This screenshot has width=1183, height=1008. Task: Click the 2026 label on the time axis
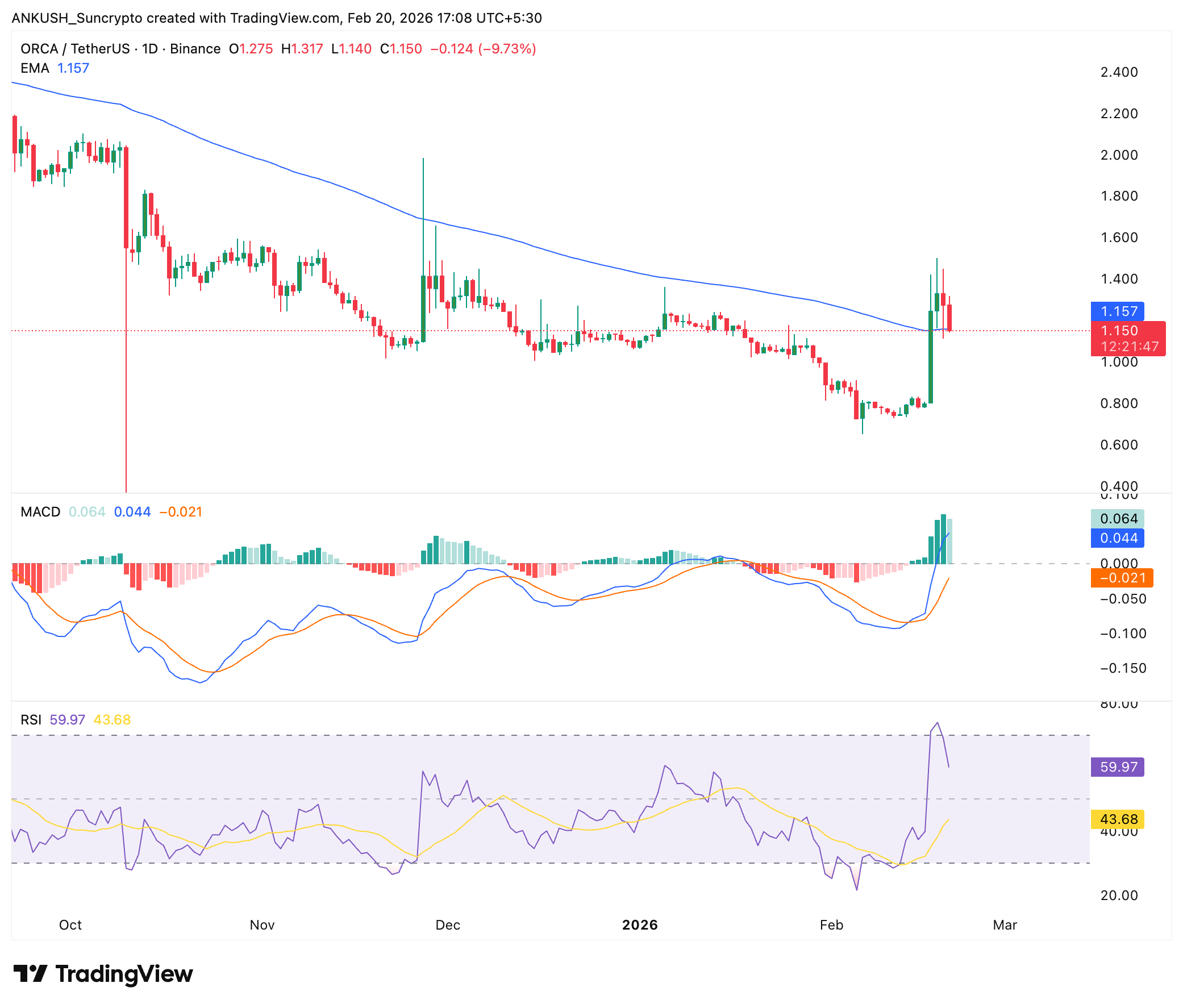pos(642,925)
